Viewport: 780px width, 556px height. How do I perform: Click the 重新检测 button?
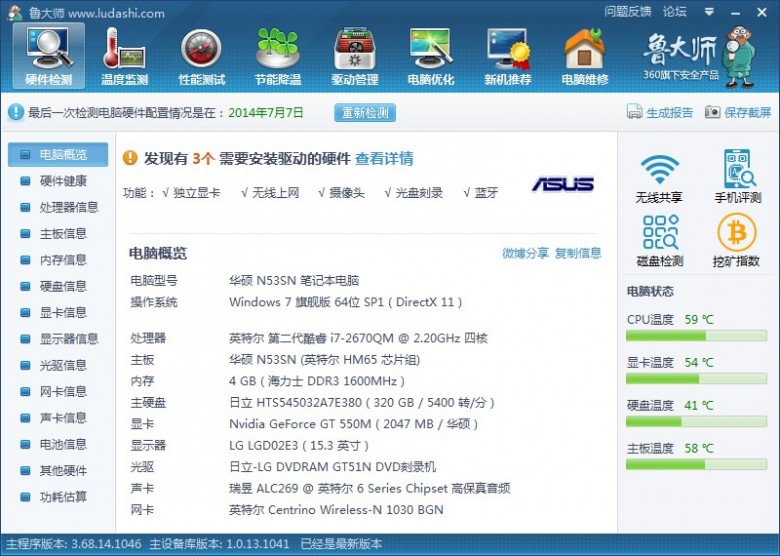(365, 112)
